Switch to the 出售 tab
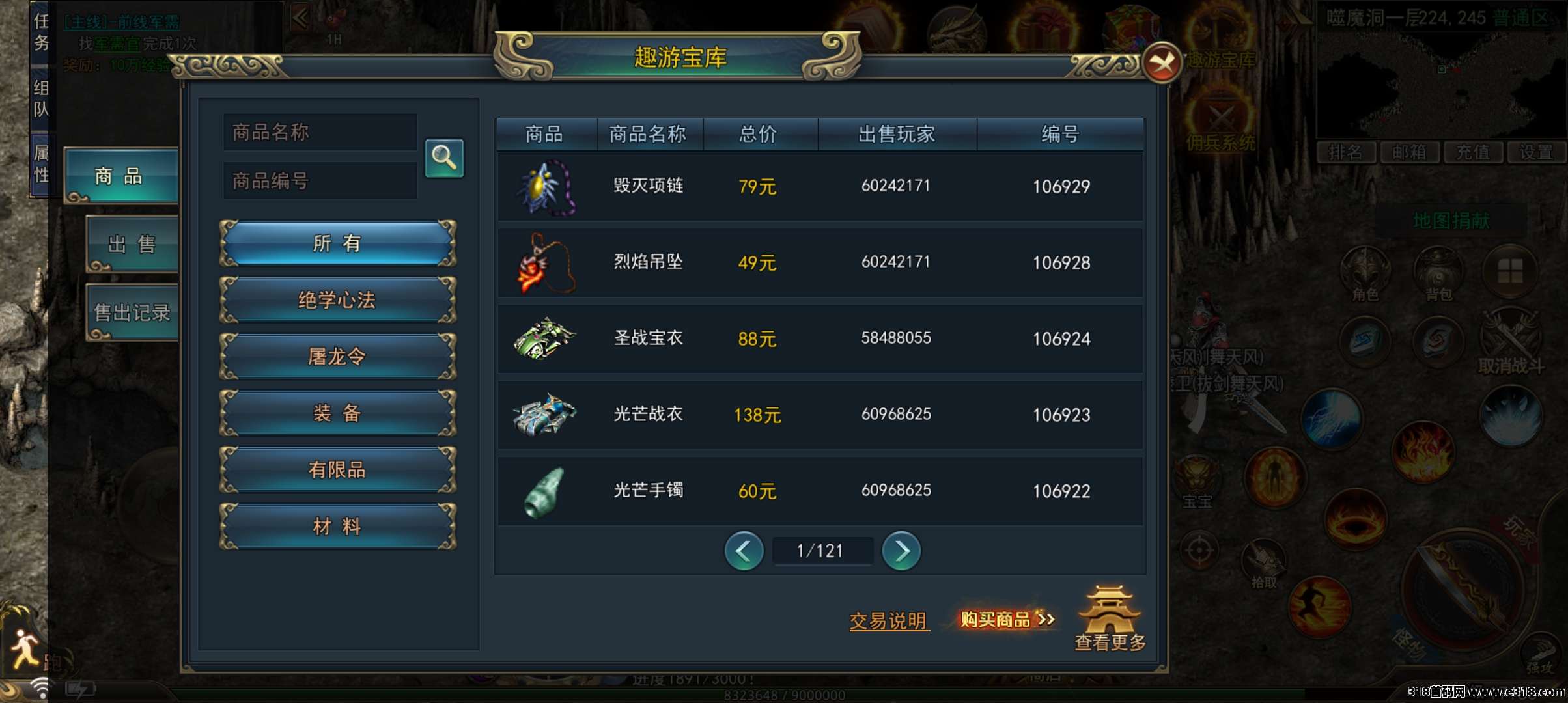Viewport: 1568px width, 703px height. 132,244
